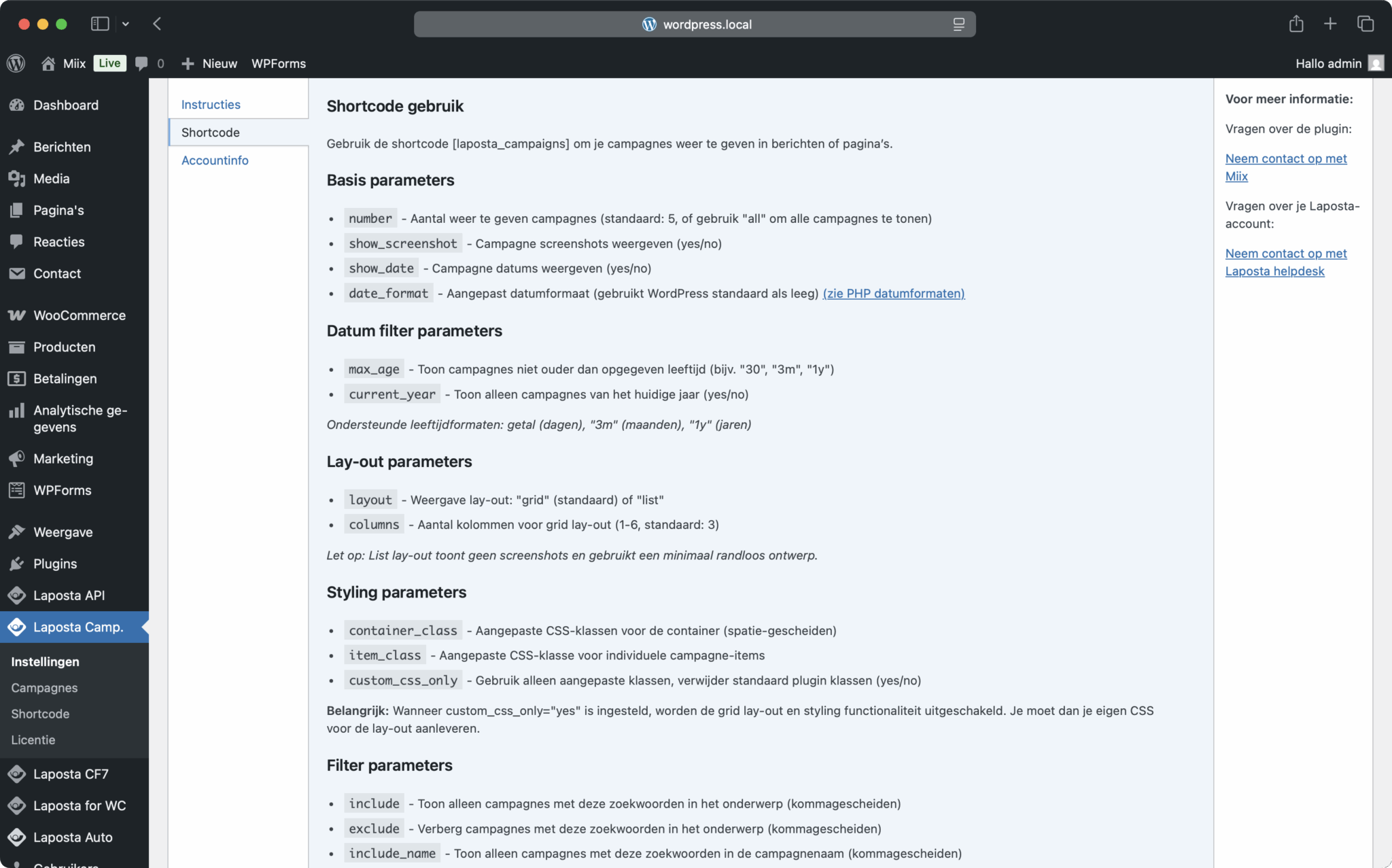
Task: Open the Nieuw menu in admin bar
Action: pyautogui.click(x=209, y=63)
